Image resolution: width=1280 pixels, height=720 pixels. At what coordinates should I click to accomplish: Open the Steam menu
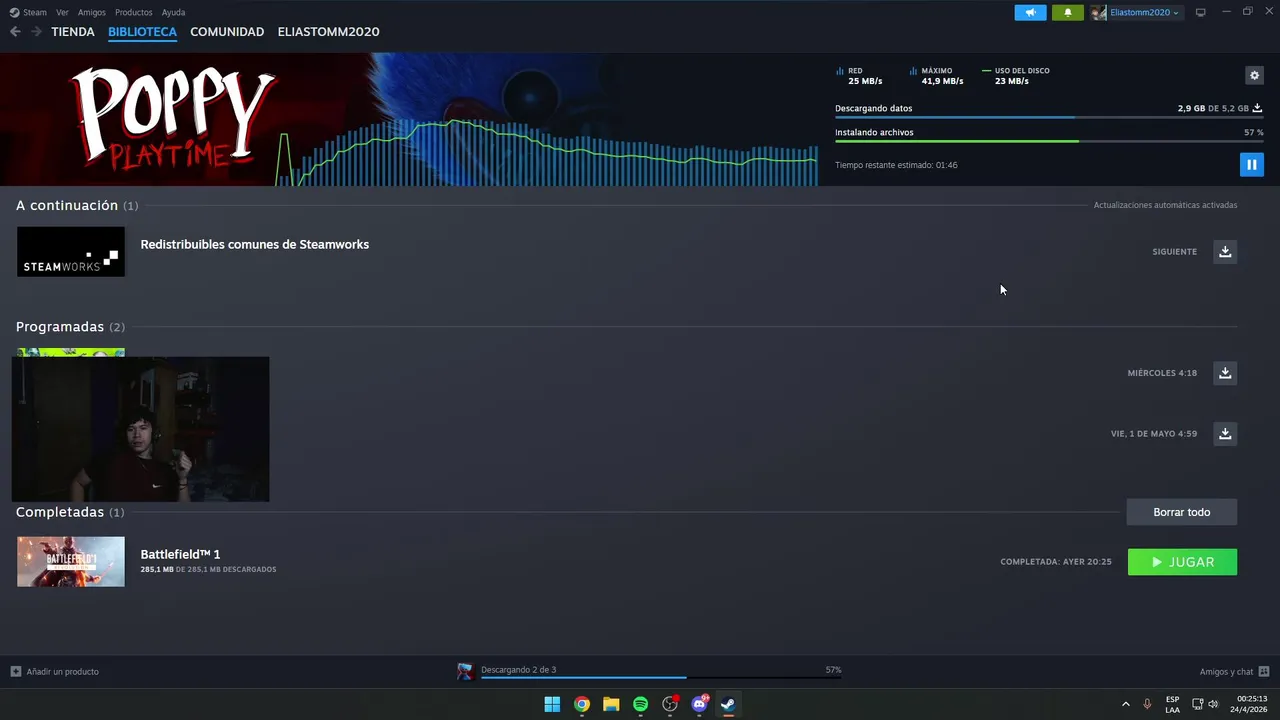pos(35,12)
